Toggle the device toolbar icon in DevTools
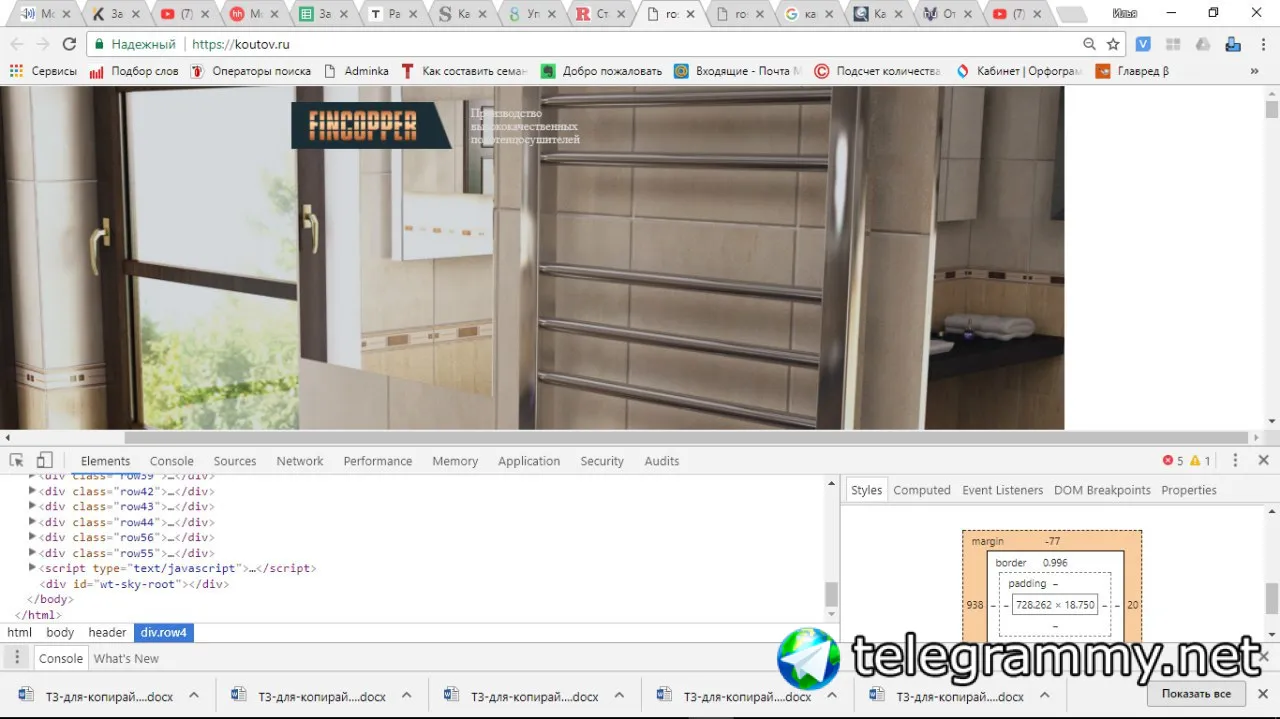 44,460
